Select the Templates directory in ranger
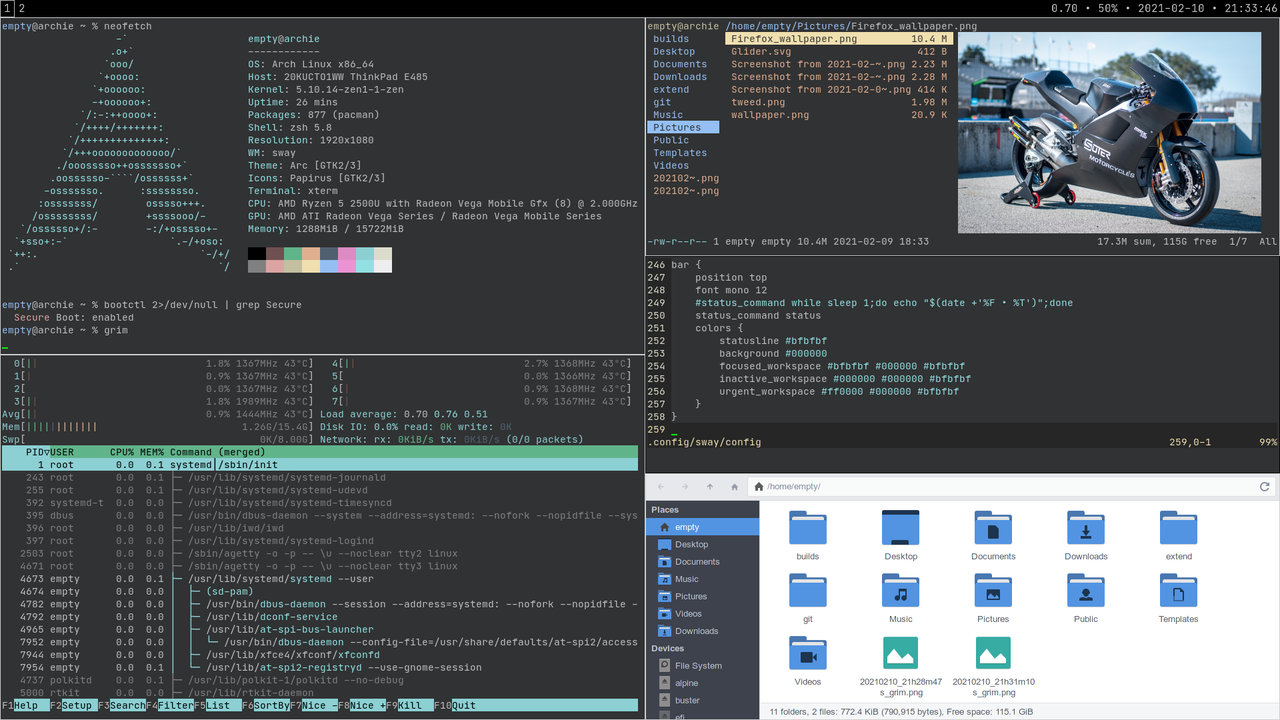1280x720 pixels. click(x=684, y=153)
